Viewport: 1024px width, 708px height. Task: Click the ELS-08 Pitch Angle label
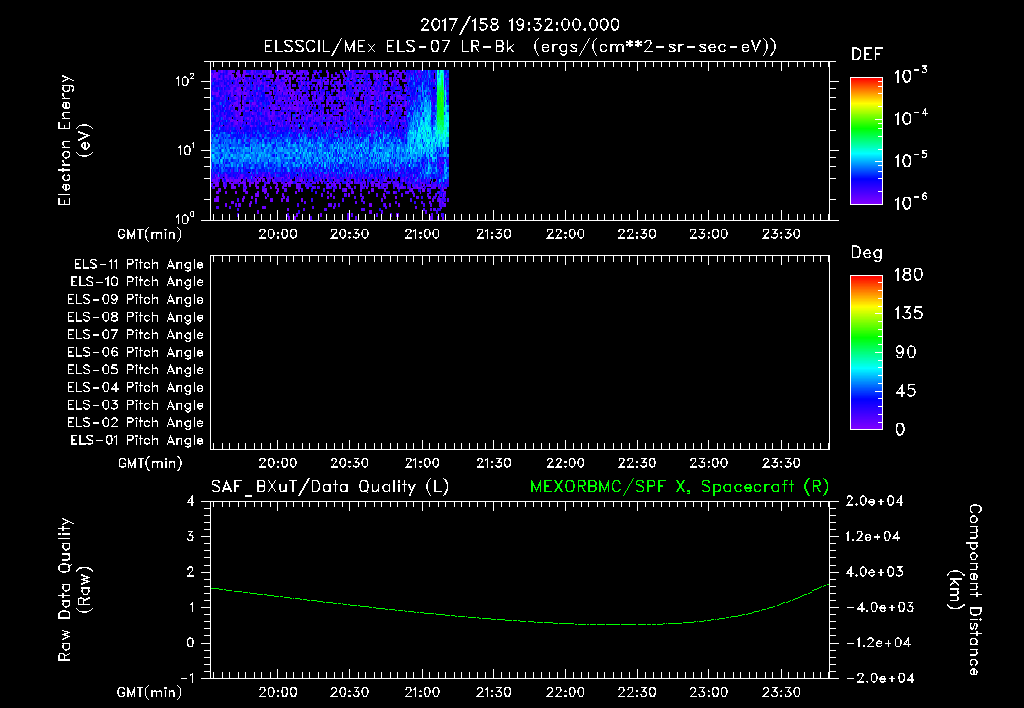(135, 317)
